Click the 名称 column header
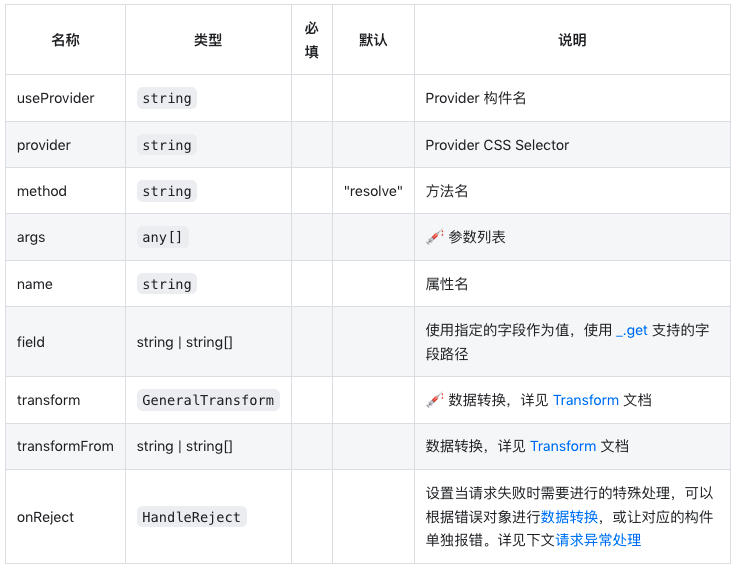 pos(65,40)
